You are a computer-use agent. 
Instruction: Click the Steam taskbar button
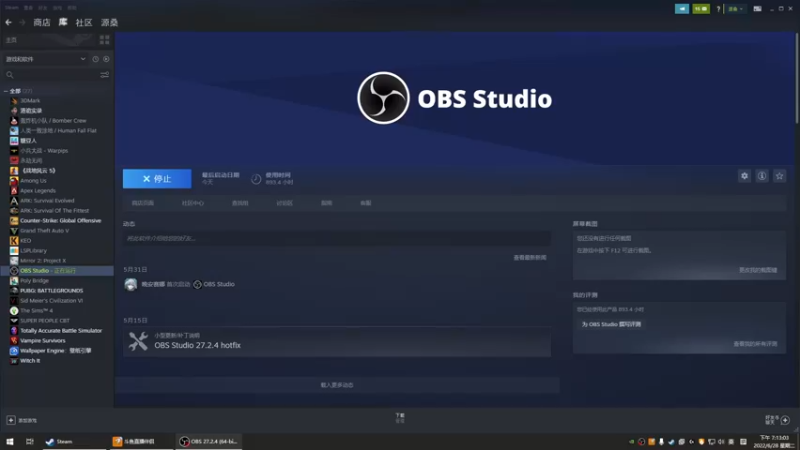coord(73,441)
